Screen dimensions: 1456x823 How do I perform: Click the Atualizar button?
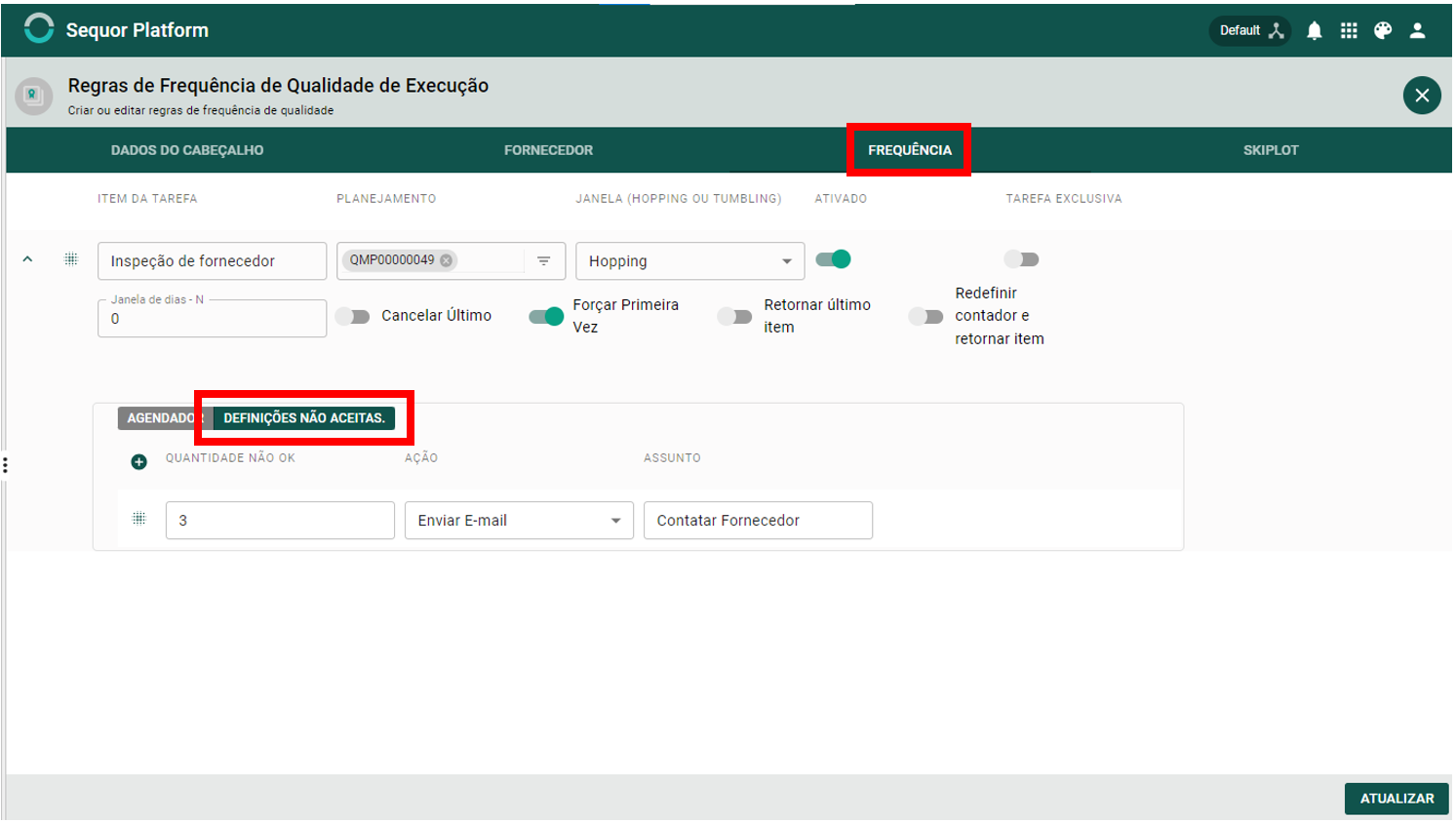coord(1397,799)
